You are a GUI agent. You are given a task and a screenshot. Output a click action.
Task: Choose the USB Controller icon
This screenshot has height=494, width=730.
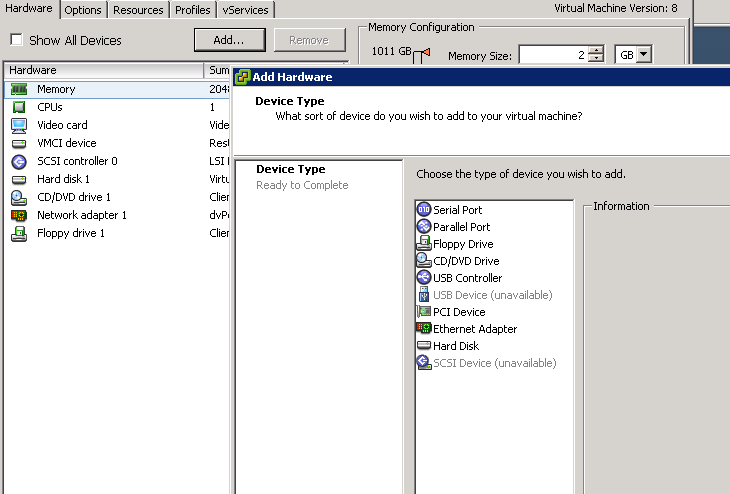tap(424, 278)
